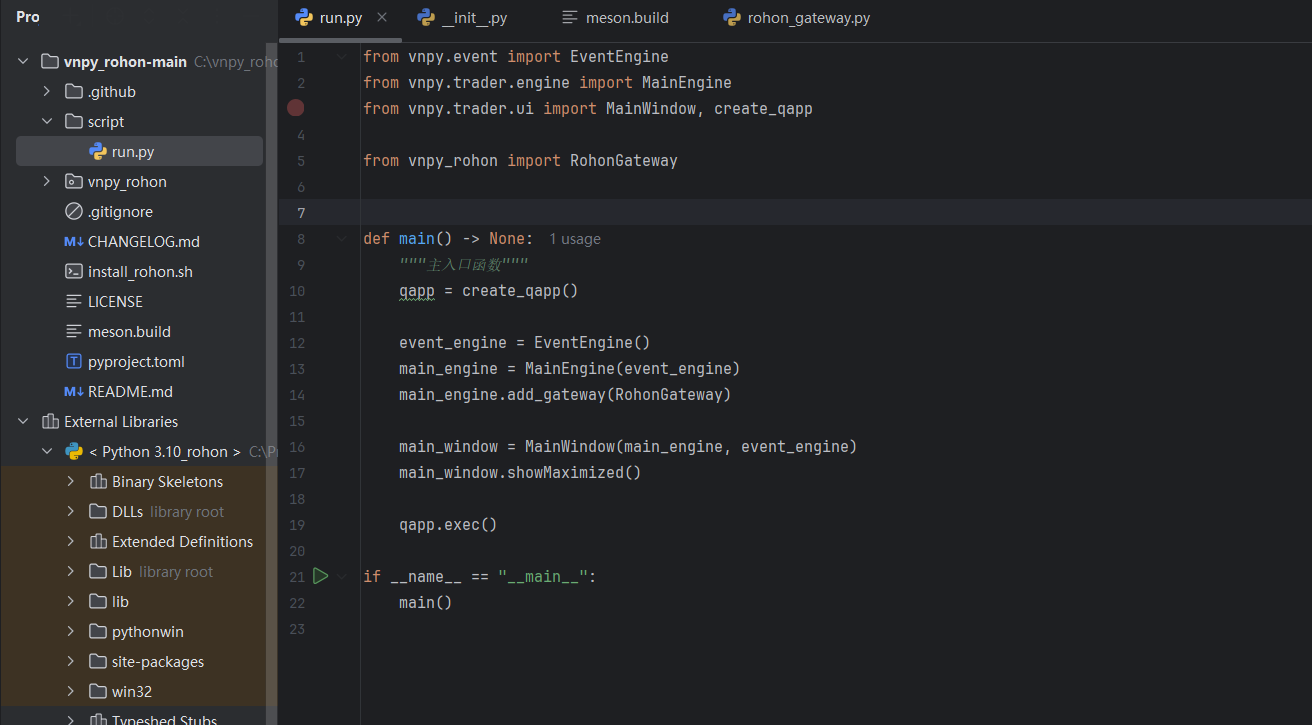Screen dimensions: 1312x725
Task: Click the green run arrow in gutter
Action: tap(320, 576)
